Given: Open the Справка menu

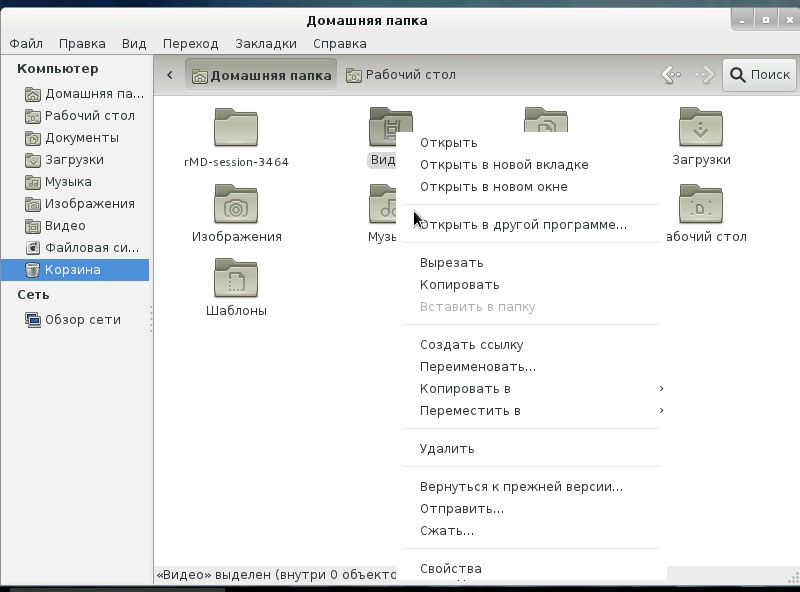Looking at the screenshot, I should (340, 43).
